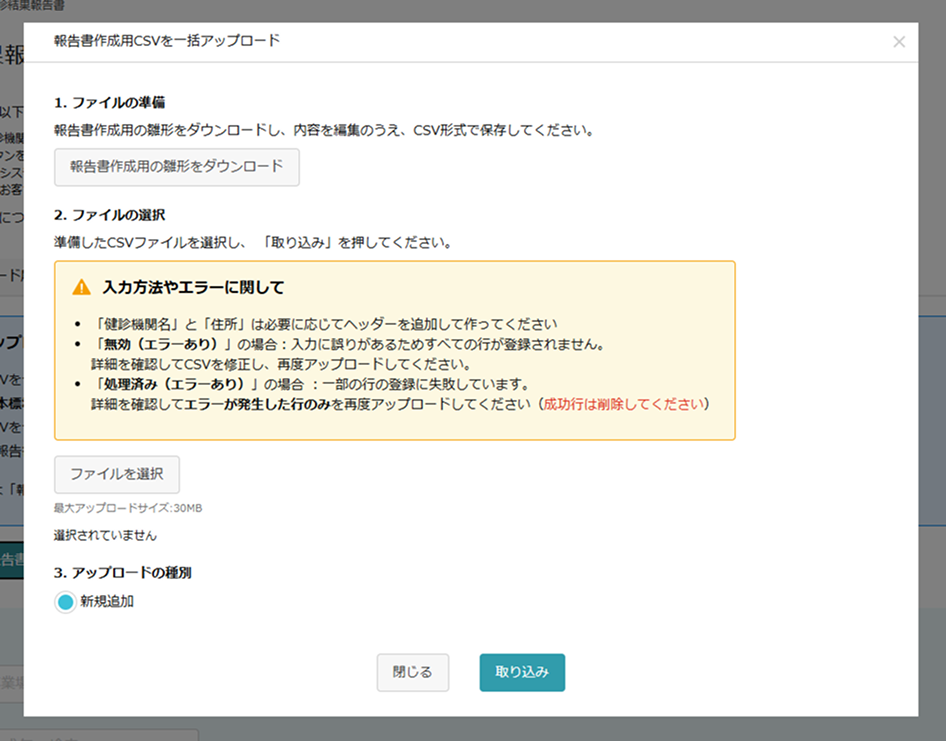Screen dimensions: 946x741
Task: Click the 新規追加 label text
Action: (x=107, y=602)
